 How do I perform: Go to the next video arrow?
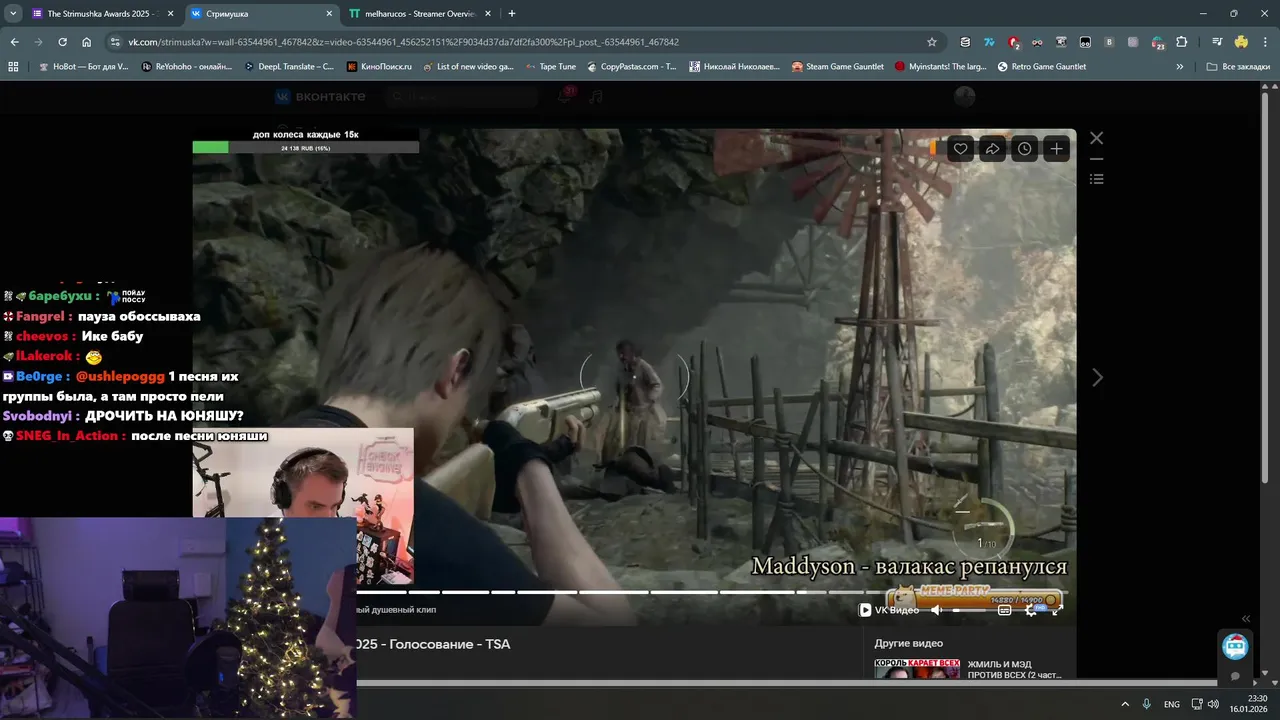1097,377
